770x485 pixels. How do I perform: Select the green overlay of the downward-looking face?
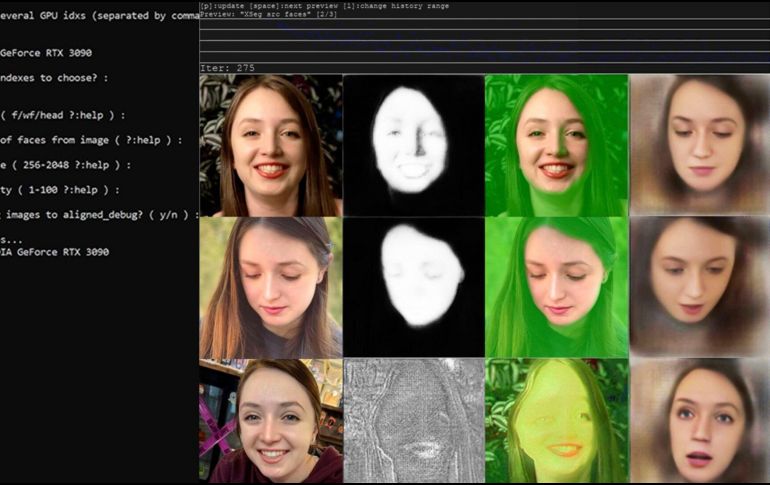556,288
